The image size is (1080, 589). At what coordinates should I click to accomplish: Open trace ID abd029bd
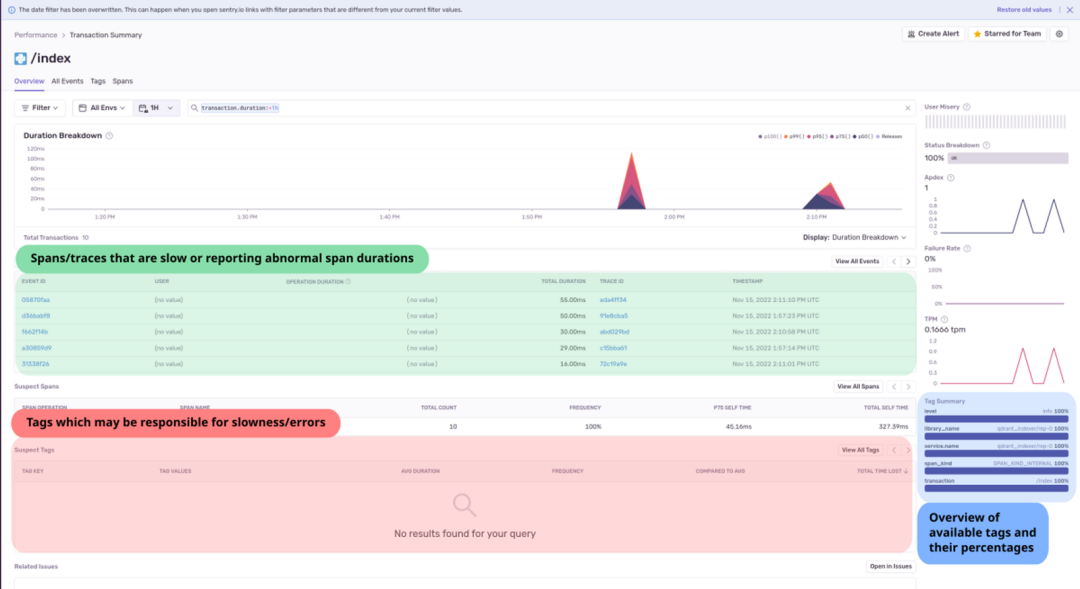click(614, 332)
